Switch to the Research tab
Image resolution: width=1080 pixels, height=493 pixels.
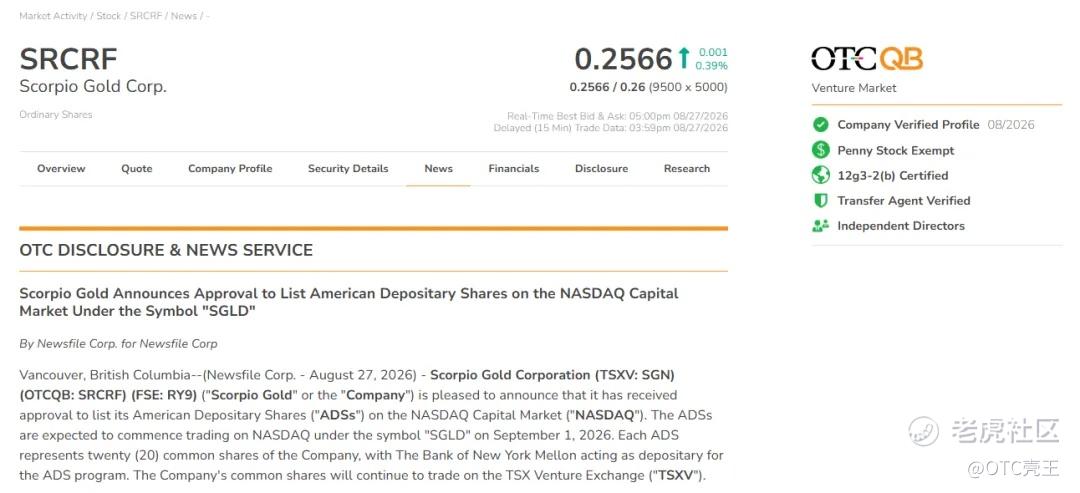(687, 169)
